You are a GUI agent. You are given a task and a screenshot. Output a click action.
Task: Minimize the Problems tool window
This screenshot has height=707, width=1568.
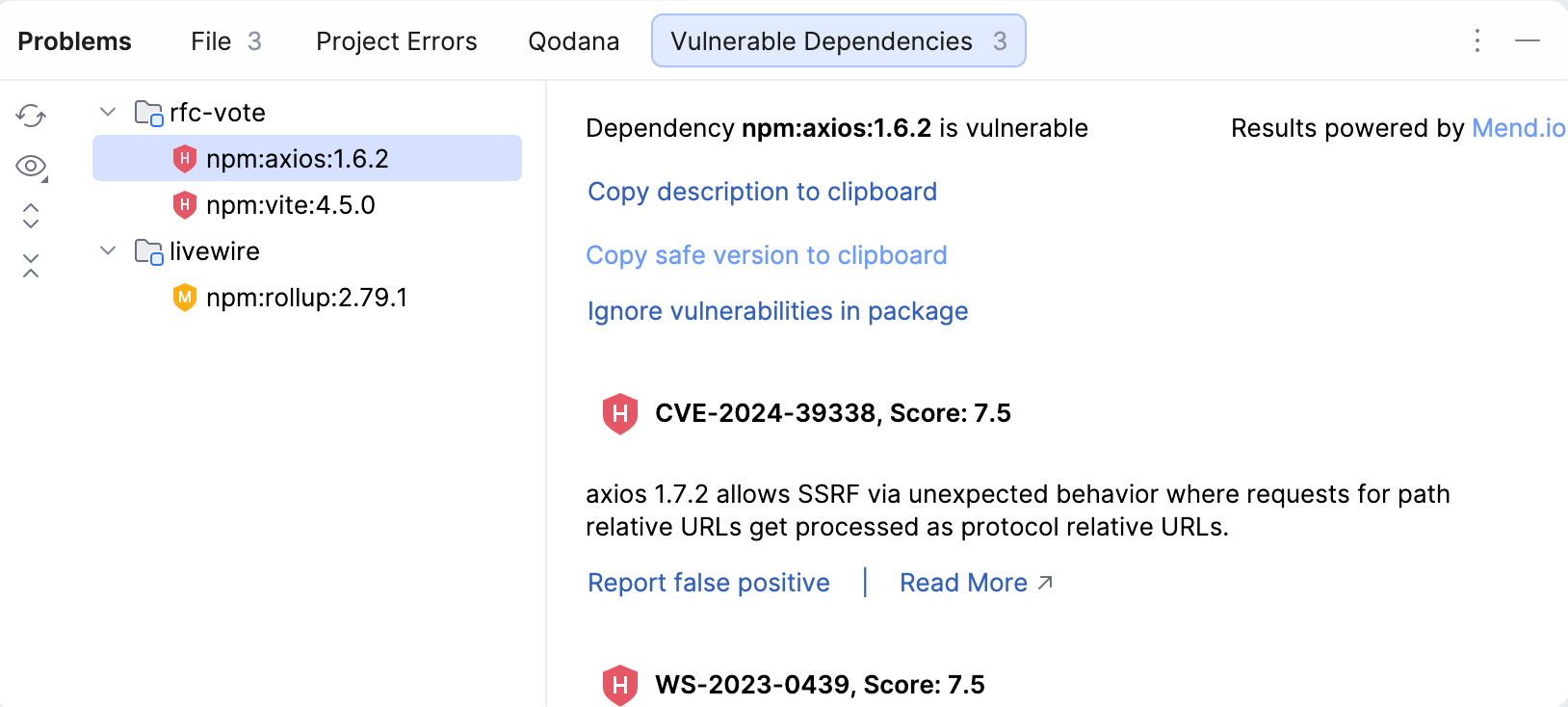1529,40
